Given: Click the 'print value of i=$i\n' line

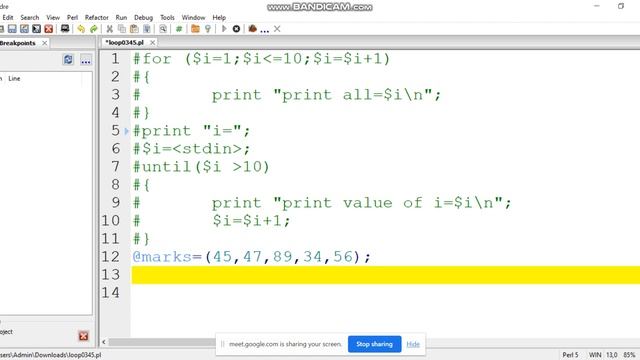Looking at the screenshot, I should coord(362,203).
